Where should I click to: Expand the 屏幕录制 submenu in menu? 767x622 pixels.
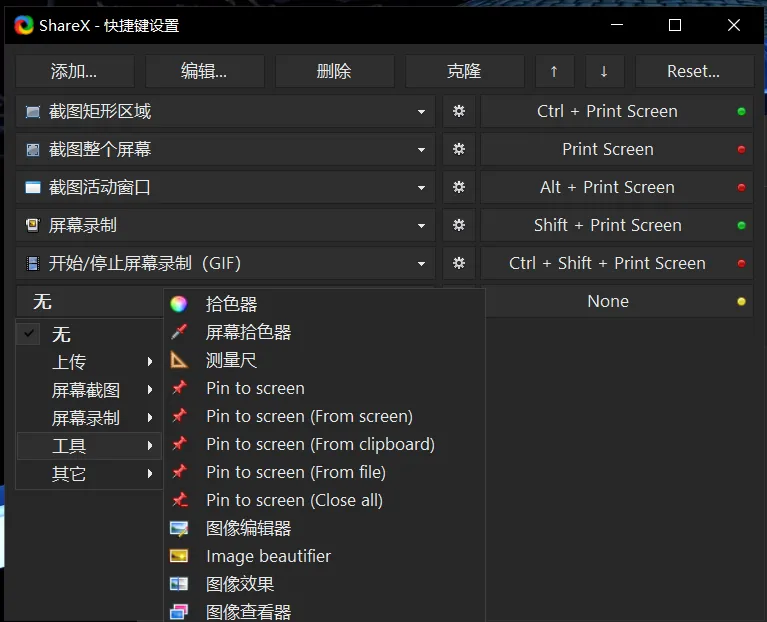90,418
